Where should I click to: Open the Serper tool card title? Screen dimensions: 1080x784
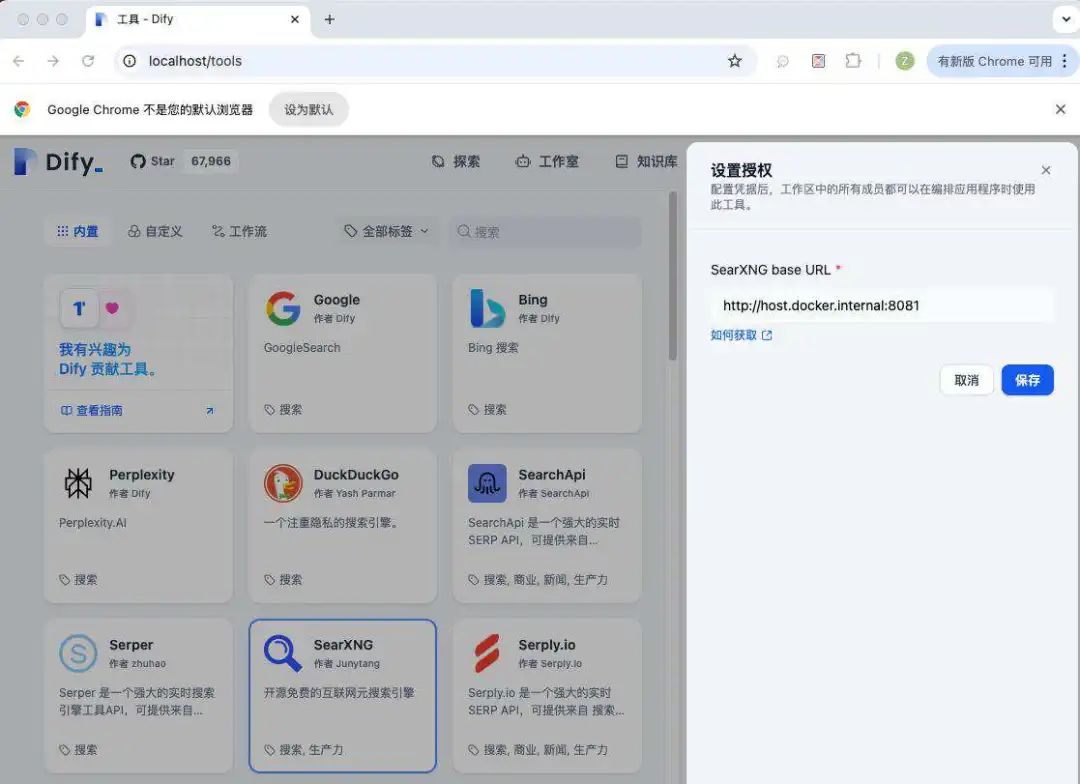coord(131,645)
